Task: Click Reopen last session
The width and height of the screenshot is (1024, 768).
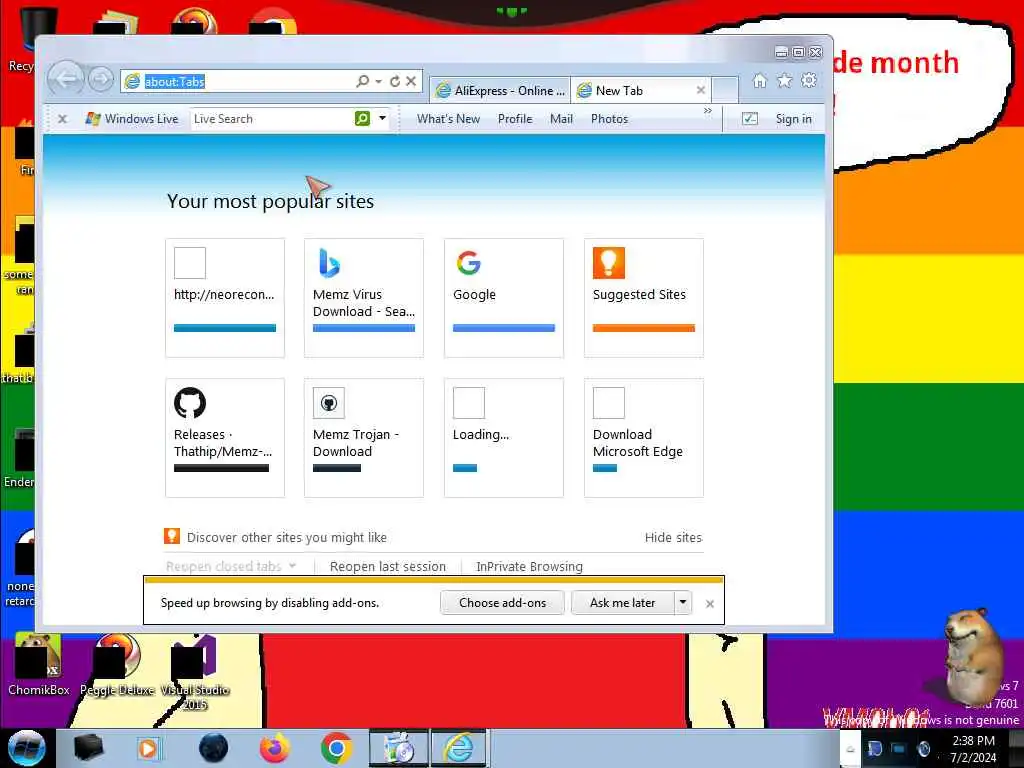Action: [x=388, y=566]
